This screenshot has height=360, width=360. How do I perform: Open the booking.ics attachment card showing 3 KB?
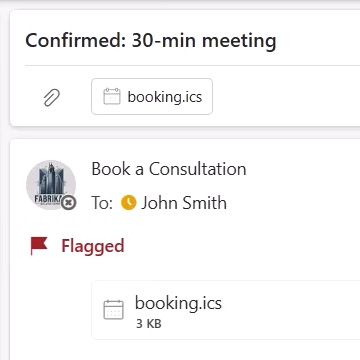tap(226, 310)
